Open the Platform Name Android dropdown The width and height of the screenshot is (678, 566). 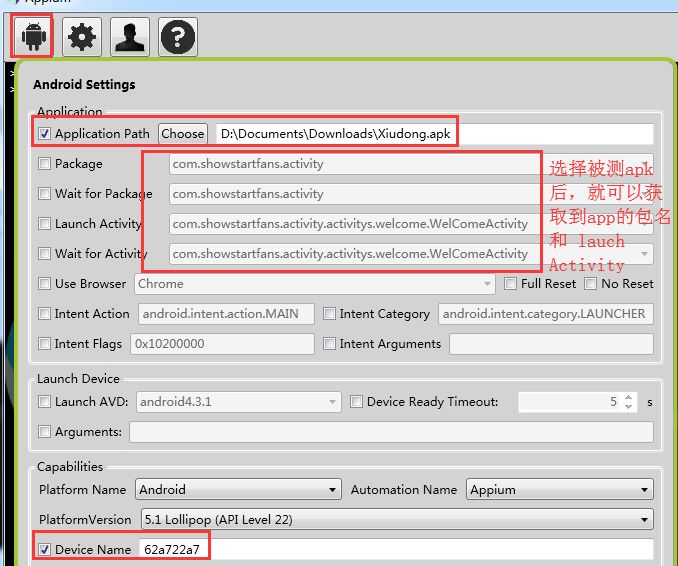point(238,489)
